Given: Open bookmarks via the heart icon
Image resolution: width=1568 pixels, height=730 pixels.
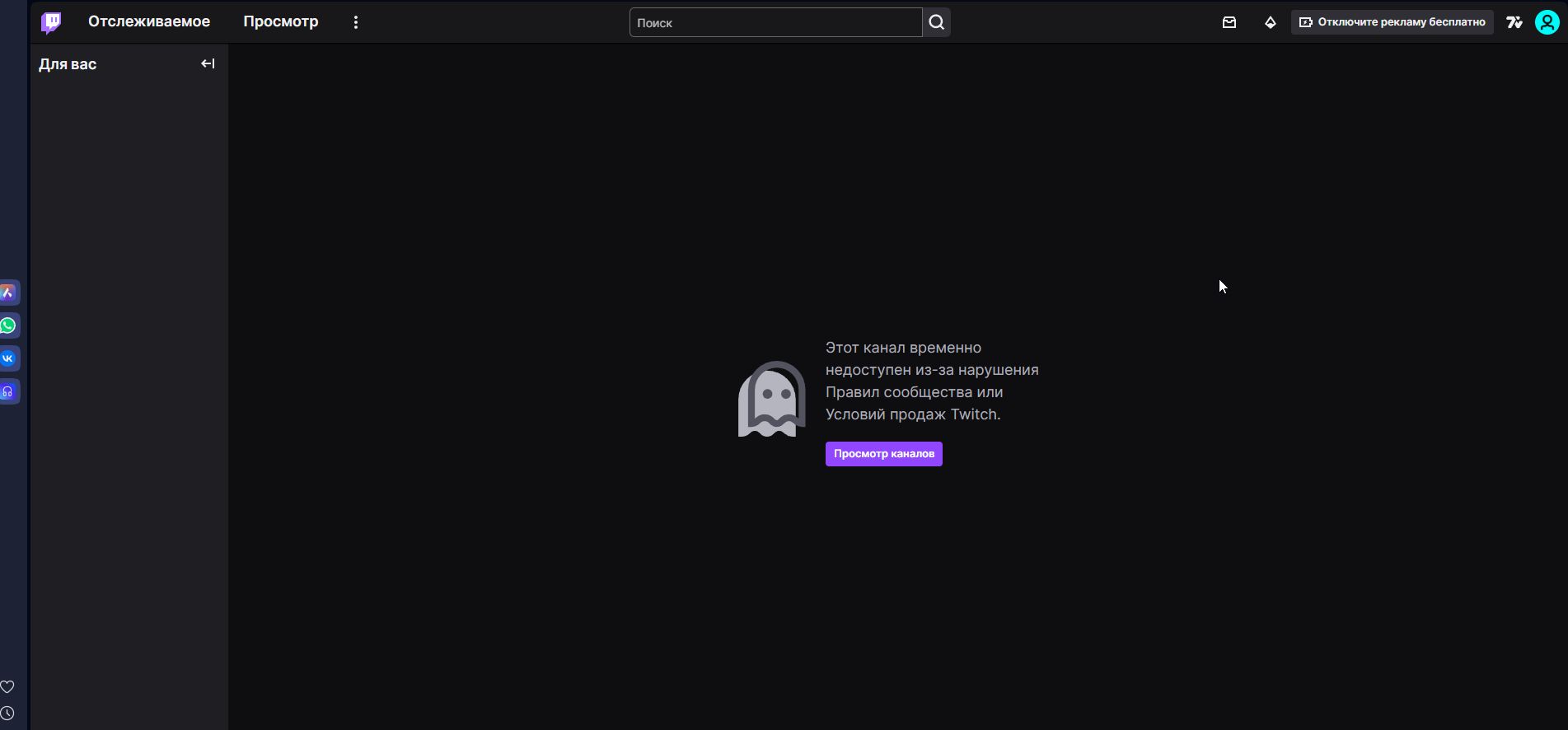Looking at the screenshot, I should pyautogui.click(x=7, y=686).
